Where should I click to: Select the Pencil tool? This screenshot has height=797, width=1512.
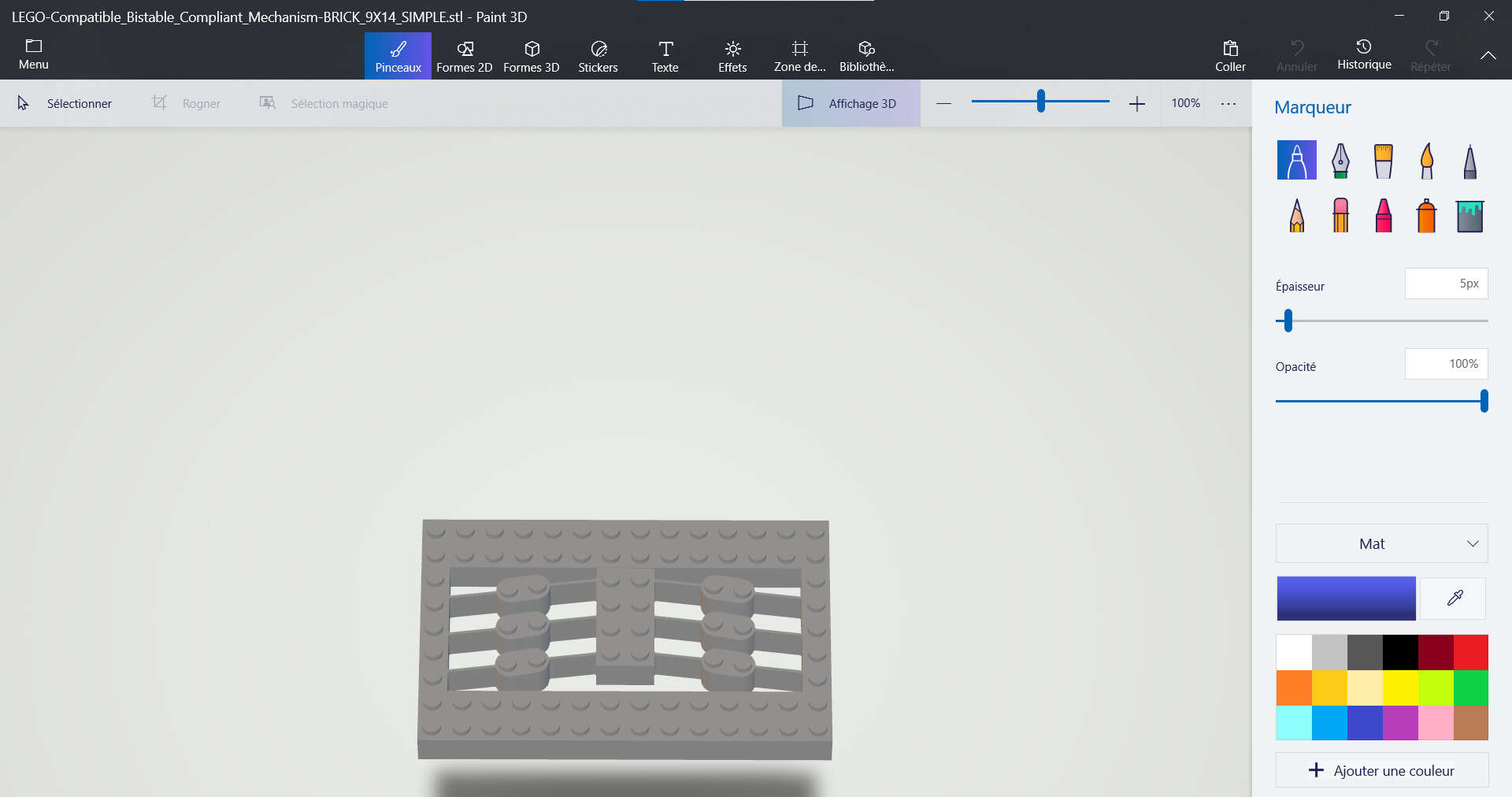[1296, 214]
